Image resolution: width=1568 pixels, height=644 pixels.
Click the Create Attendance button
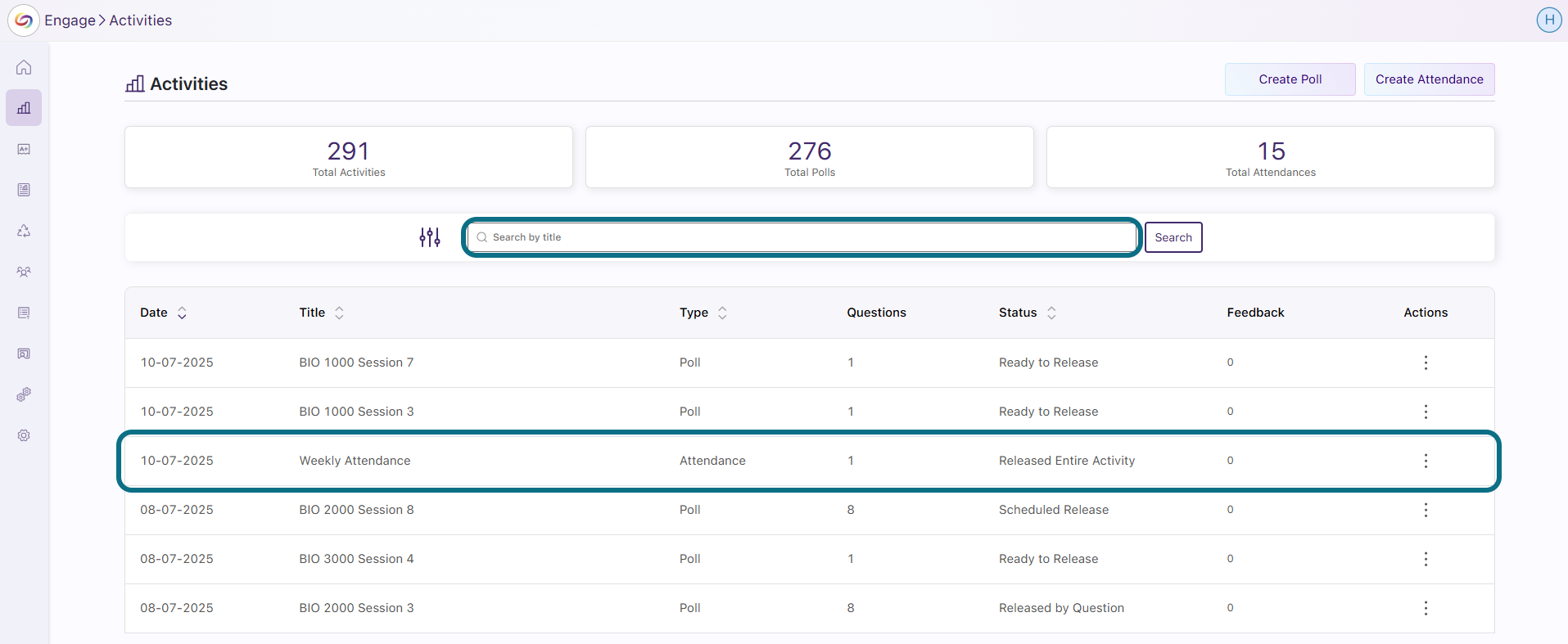[x=1430, y=79]
